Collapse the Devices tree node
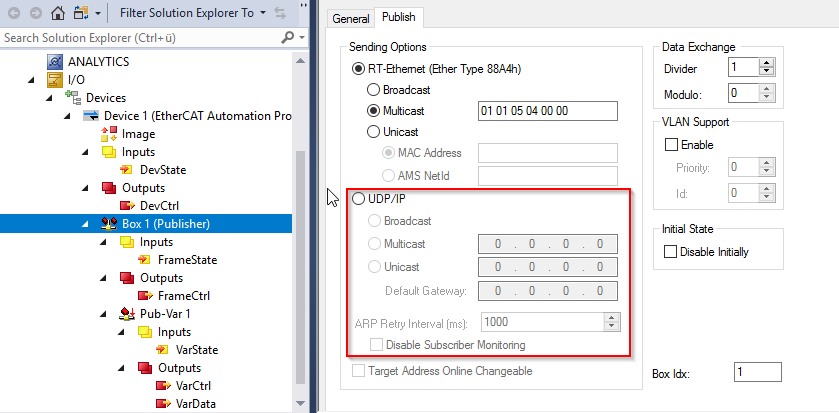The width and height of the screenshot is (839, 413). click(x=50, y=98)
